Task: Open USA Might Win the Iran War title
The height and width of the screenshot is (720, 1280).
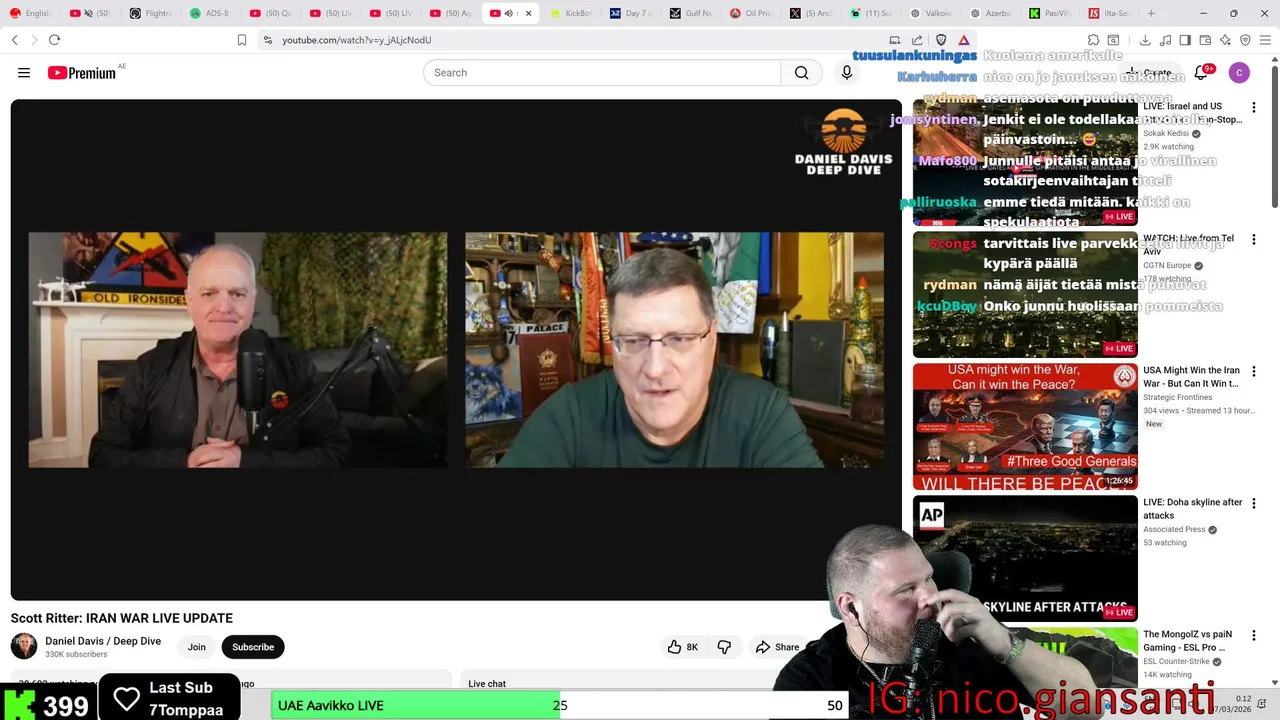Action: [x=1191, y=377]
